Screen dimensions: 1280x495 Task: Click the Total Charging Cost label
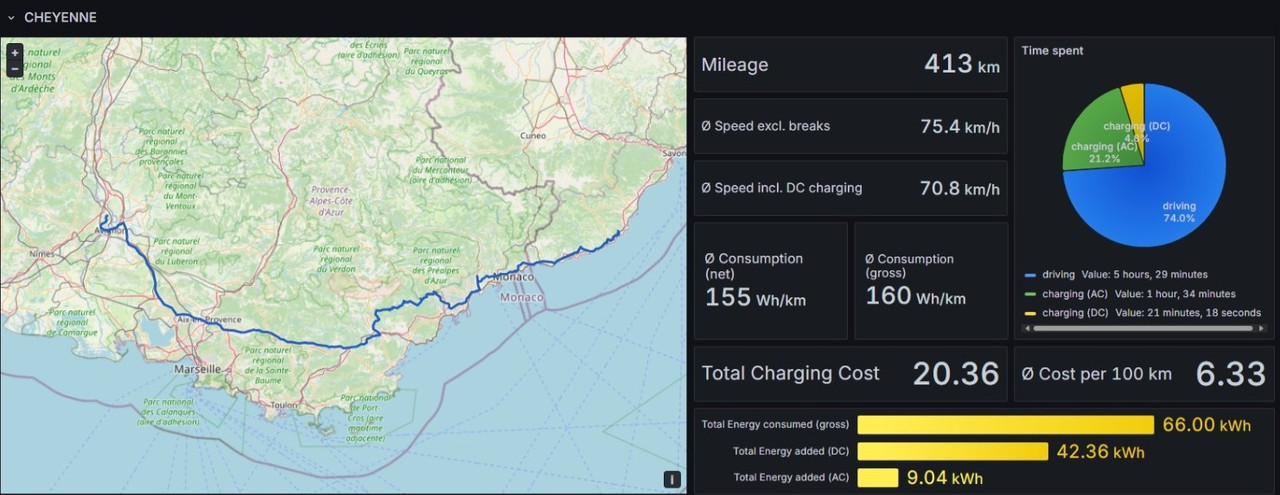coord(790,374)
